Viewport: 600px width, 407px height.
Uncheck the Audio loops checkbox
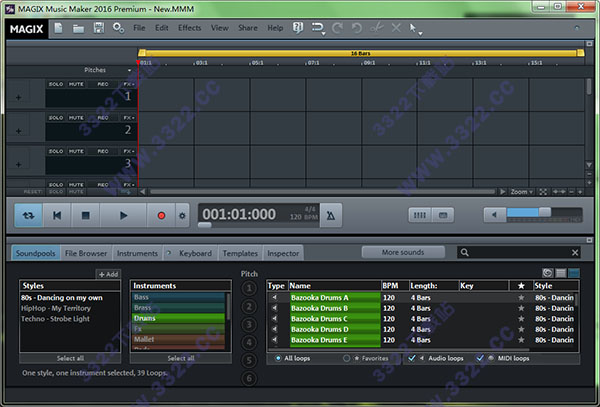point(412,358)
